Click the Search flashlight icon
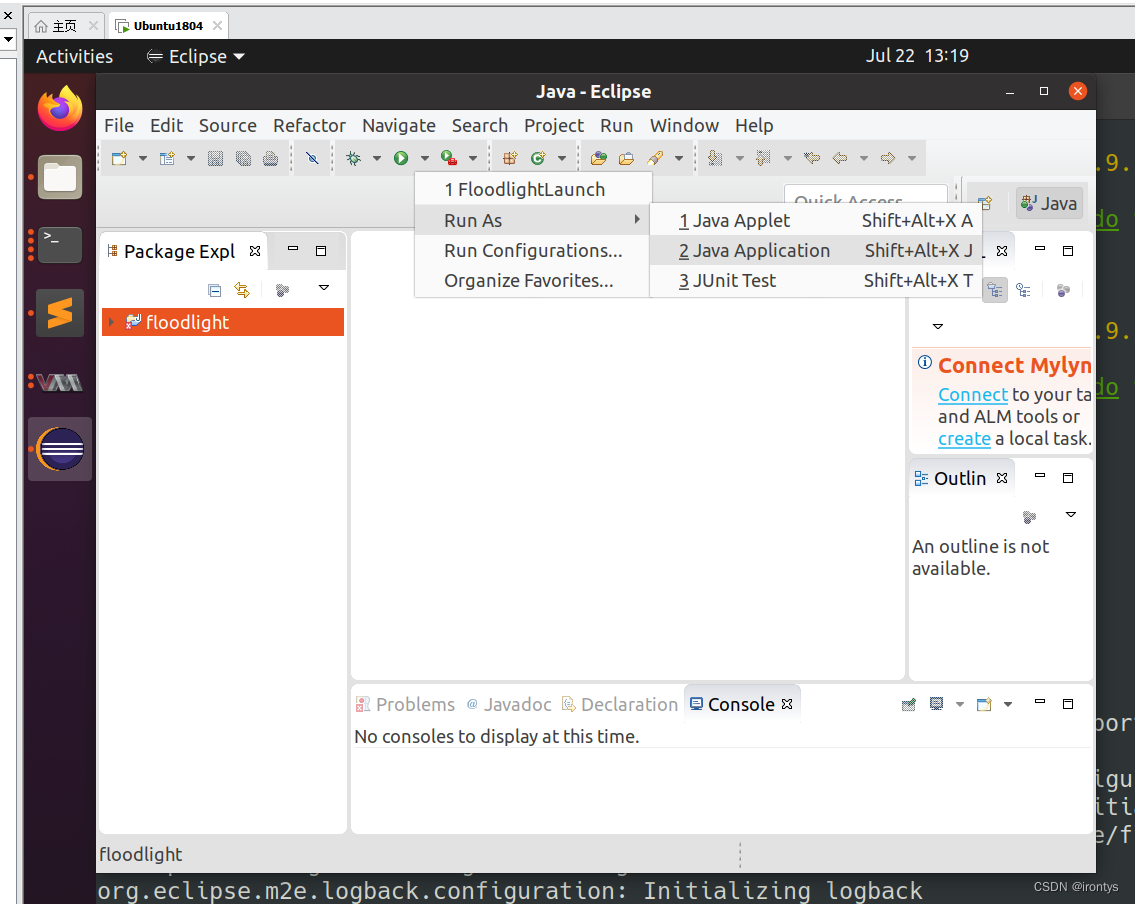The image size is (1135, 904). point(655,158)
